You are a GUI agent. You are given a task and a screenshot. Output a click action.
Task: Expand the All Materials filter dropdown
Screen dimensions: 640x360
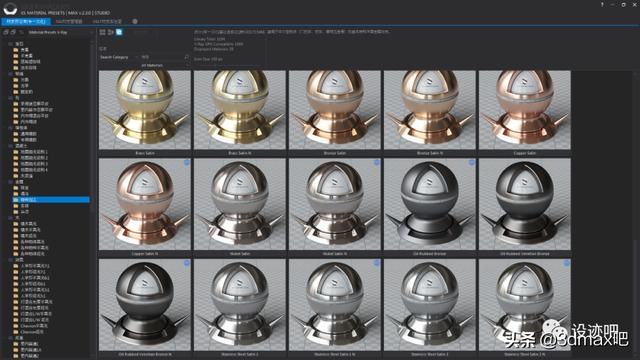tap(164, 65)
